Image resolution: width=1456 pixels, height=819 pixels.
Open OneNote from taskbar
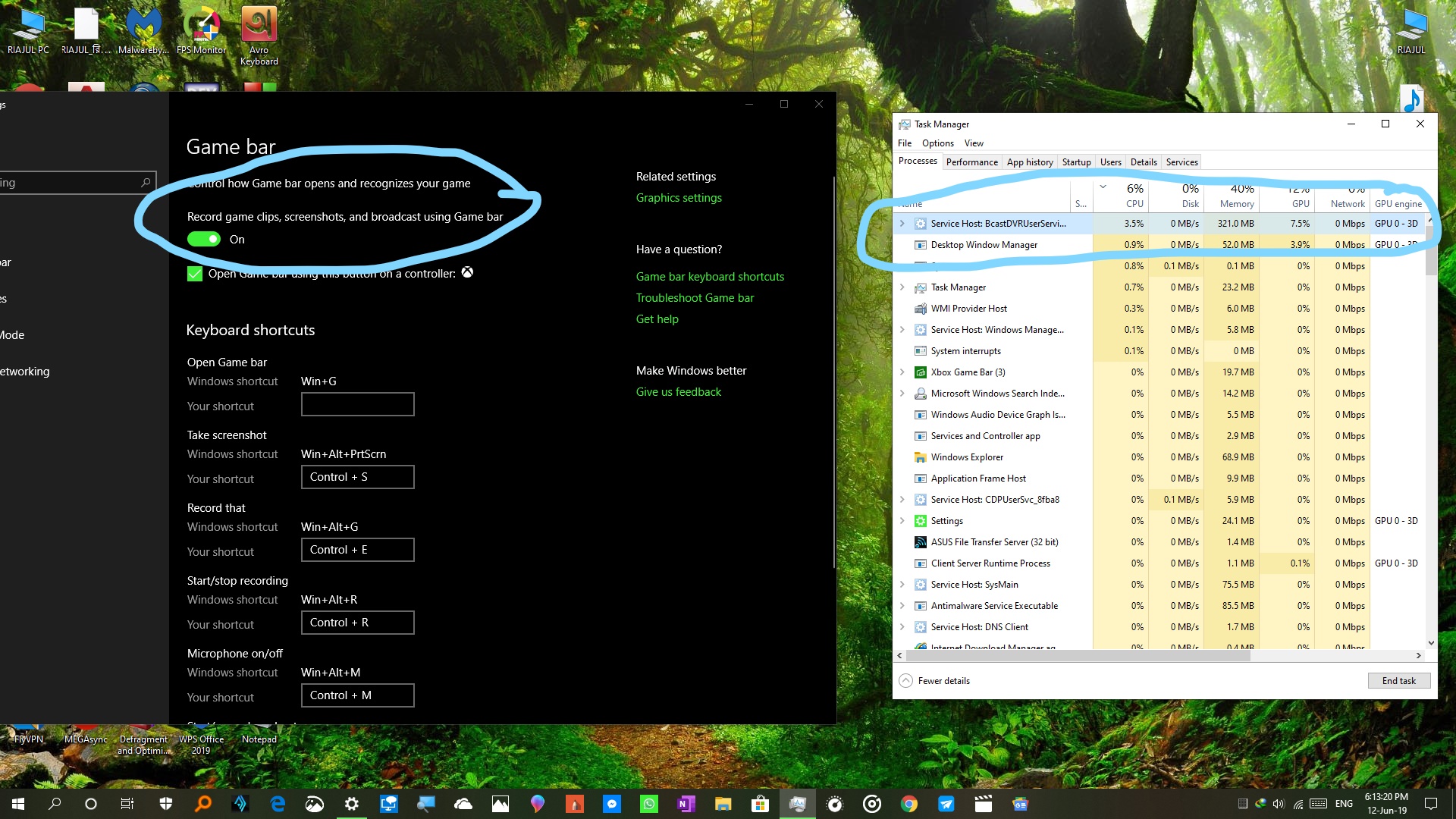686,804
